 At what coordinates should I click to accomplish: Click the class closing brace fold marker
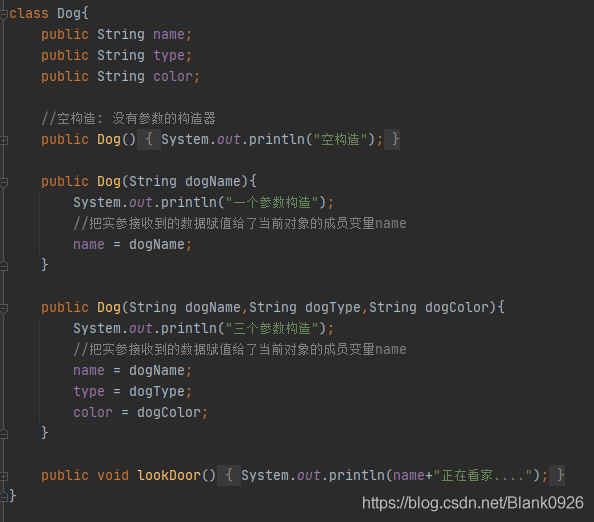point(4,497)
